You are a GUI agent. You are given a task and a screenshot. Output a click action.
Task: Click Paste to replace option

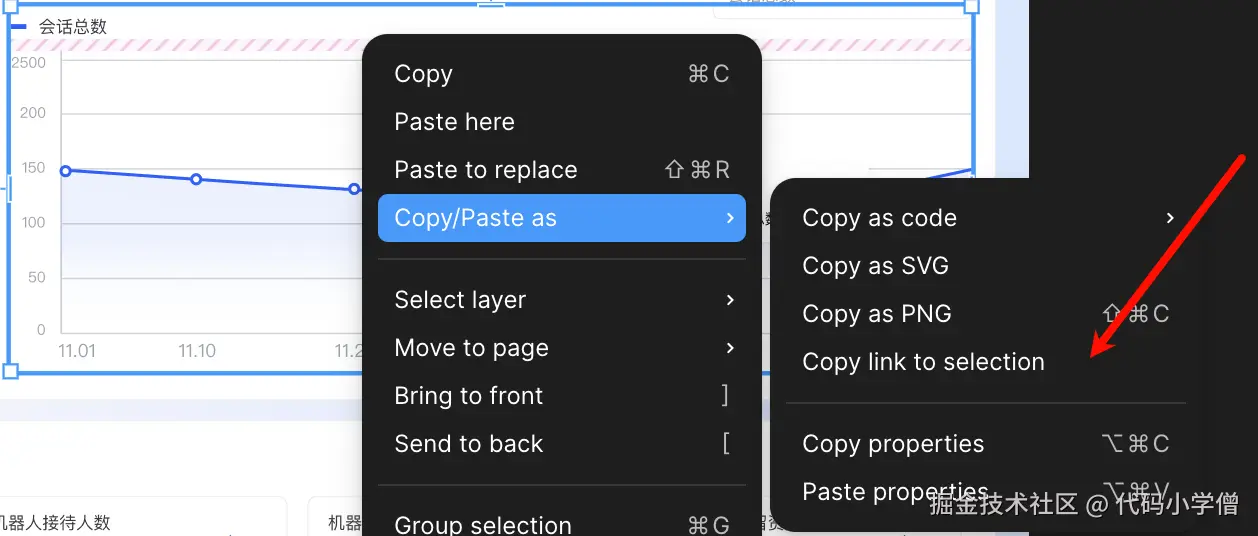click(486, 170)
